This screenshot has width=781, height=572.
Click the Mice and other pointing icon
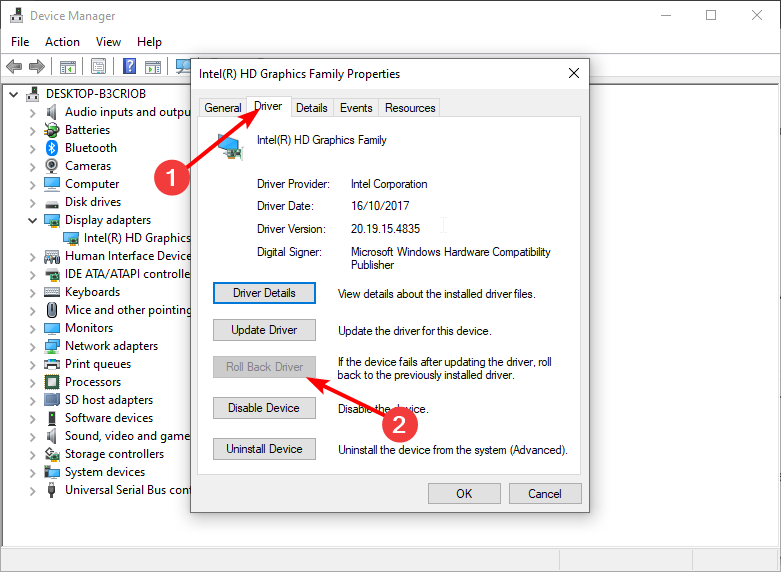point(52,310)
